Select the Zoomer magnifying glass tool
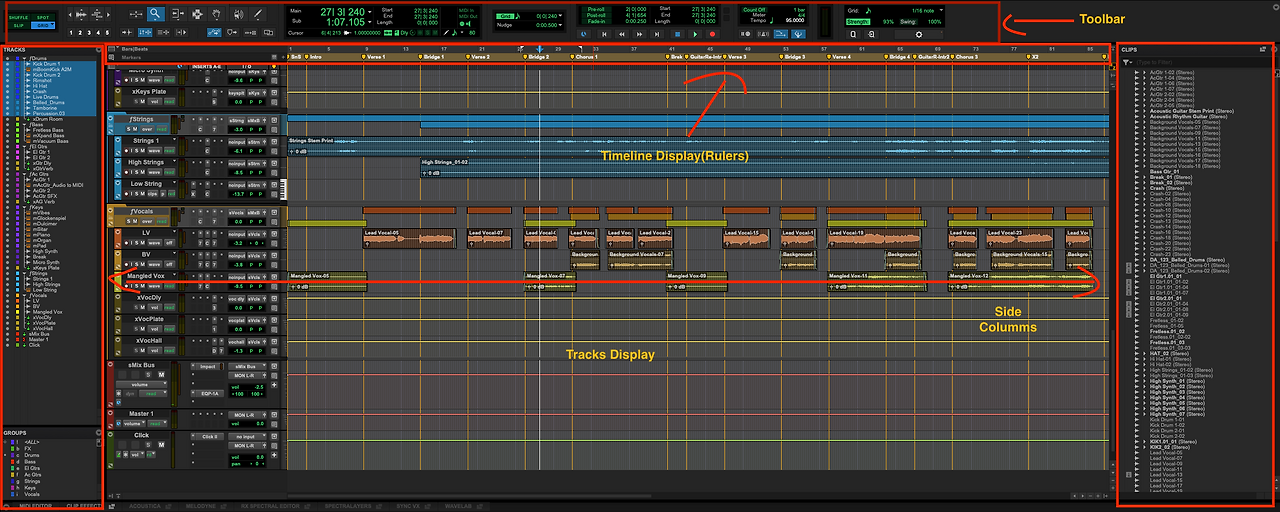This screenshot has width=1280, height=512. [x=156, y=14]
